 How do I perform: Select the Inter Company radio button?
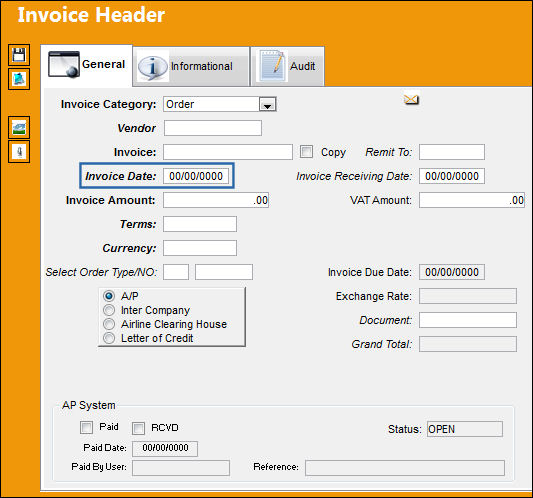pyautogui.click(x=109, y=310)
